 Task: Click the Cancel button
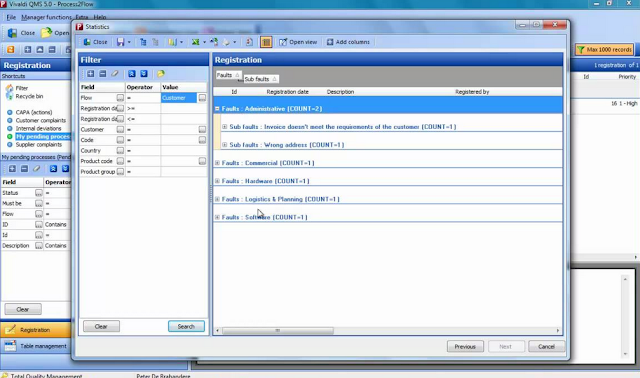coord(546,347)
